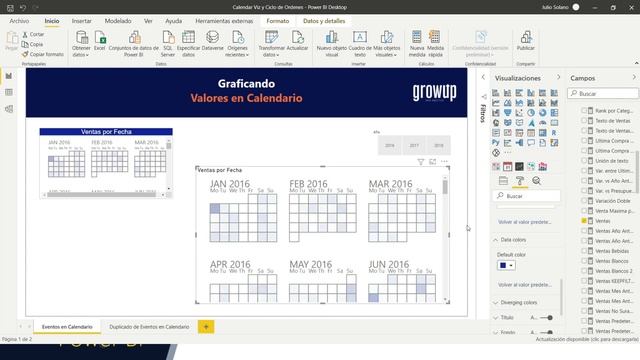
Task: Click focus mode icon on calendar visual
Action: [x=433, y=162]
